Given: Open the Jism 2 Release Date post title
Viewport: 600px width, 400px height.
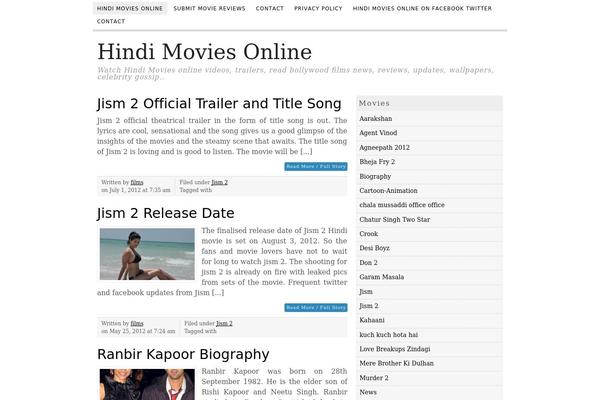Looking at the screenshot, I should [x=166, y=213].
